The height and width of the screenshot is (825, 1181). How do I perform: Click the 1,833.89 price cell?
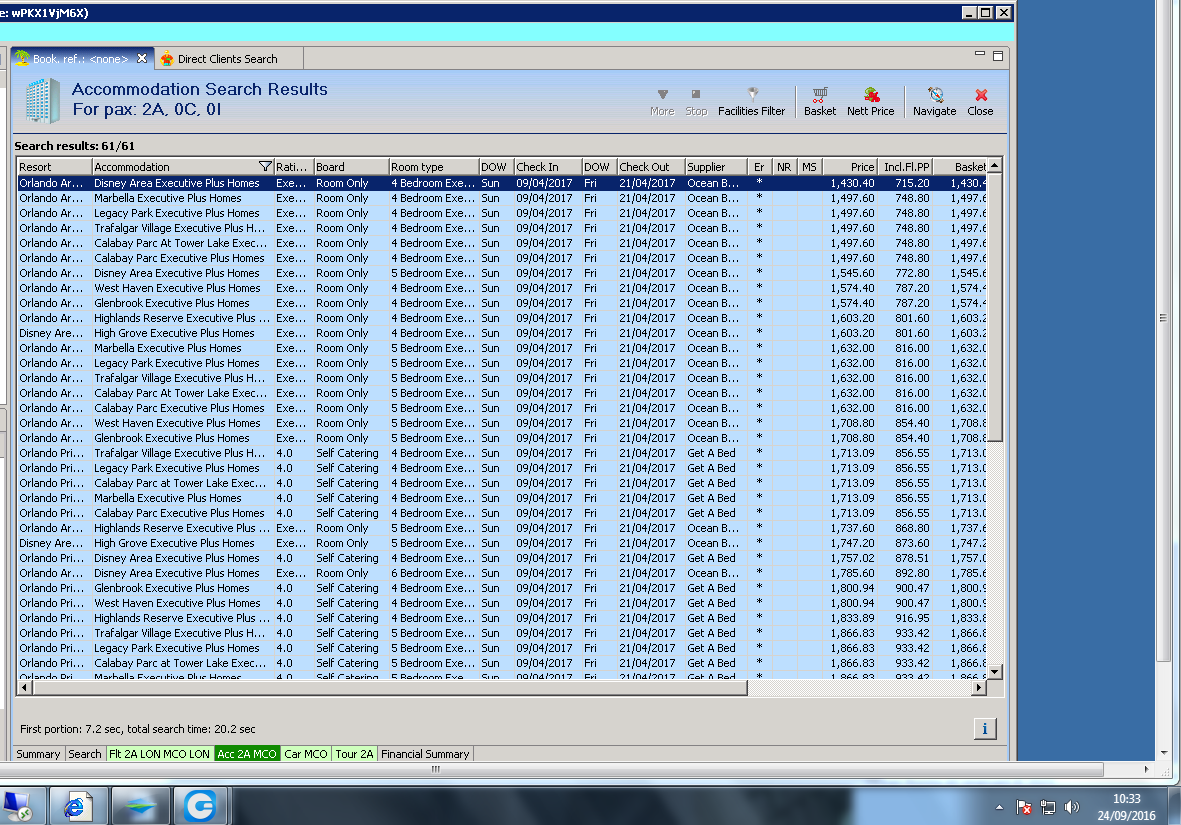click(x=852, y=618)
